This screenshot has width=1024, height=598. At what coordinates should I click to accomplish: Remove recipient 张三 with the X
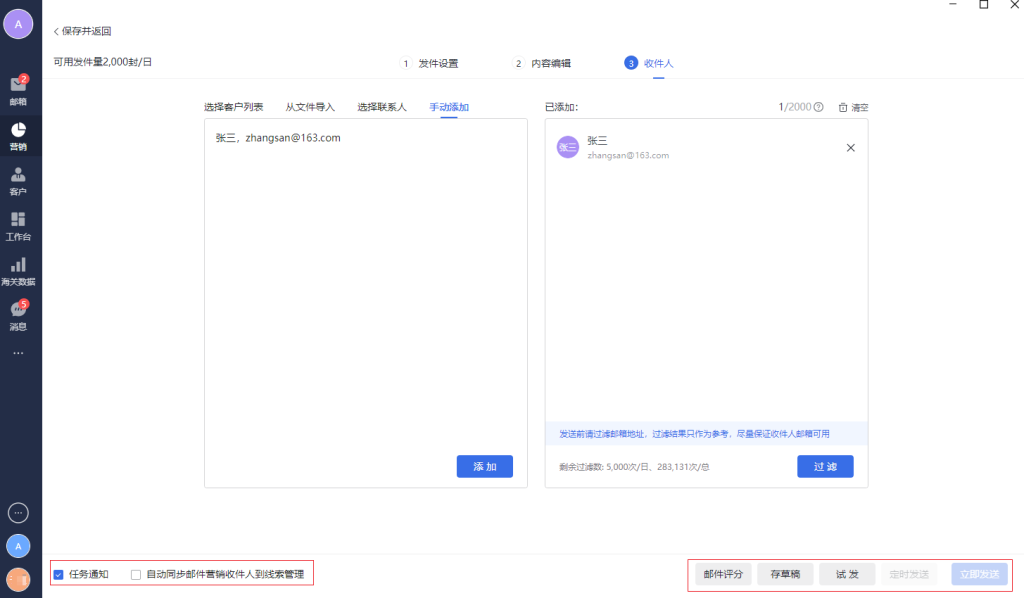coord(851,148)
